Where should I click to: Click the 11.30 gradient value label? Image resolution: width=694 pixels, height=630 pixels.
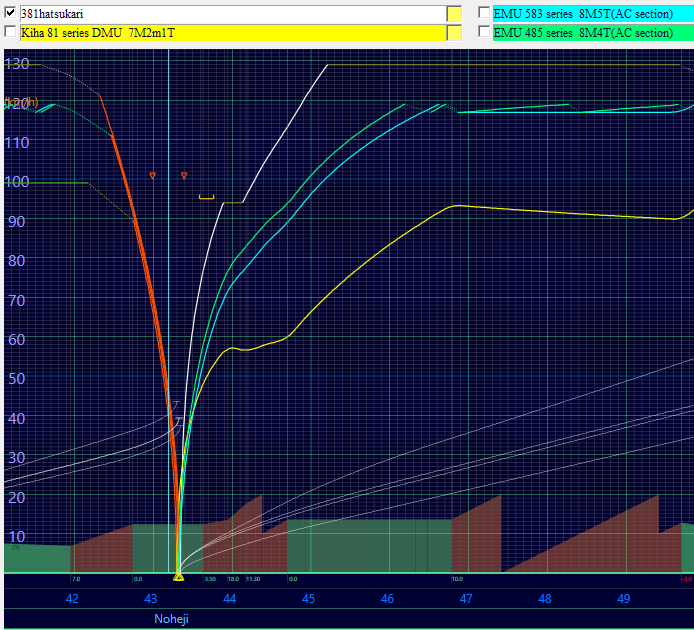click(x=253, y=579)
